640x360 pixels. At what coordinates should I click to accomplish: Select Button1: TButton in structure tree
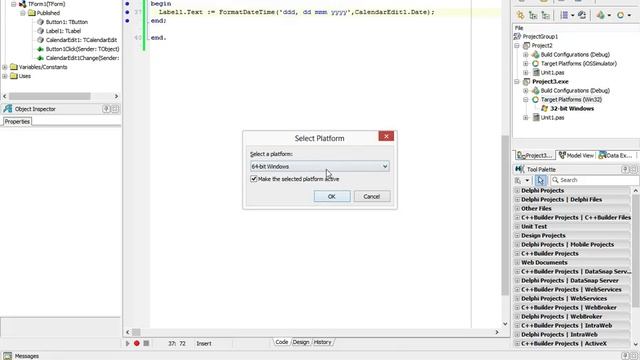point(67,22)
